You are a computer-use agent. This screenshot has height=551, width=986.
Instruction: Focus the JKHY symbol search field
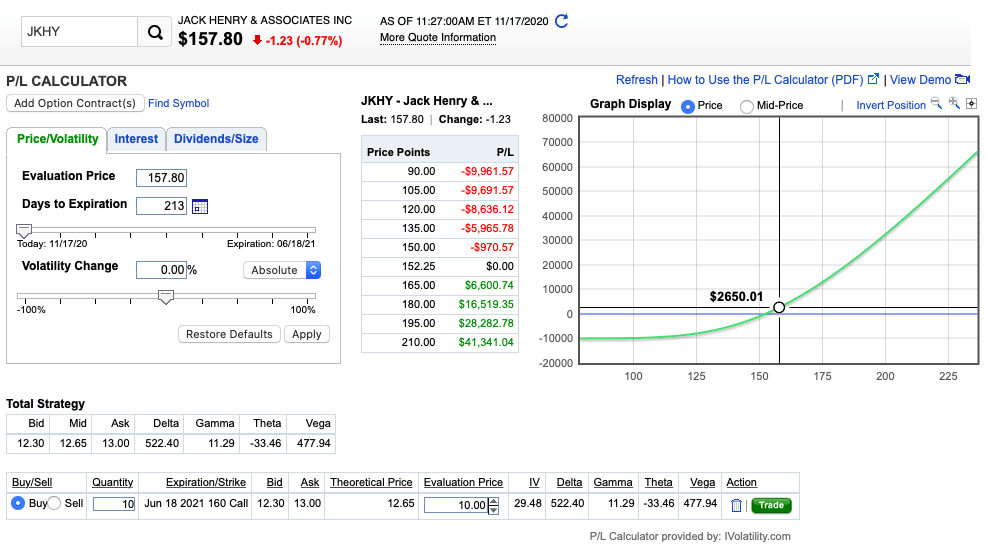[x=79, y=32]
